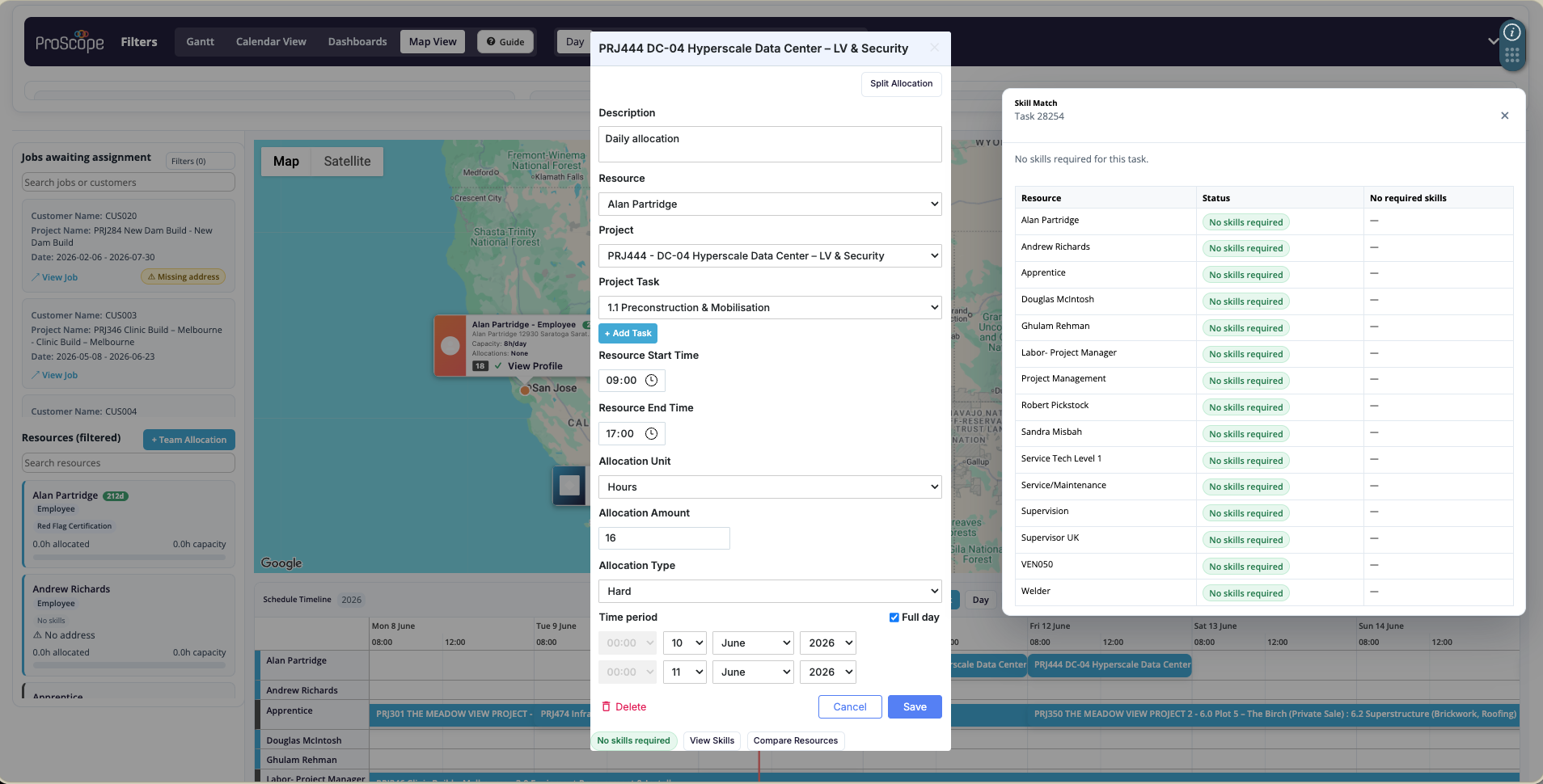Open the Project Task dropdown

tap(770, 308)
